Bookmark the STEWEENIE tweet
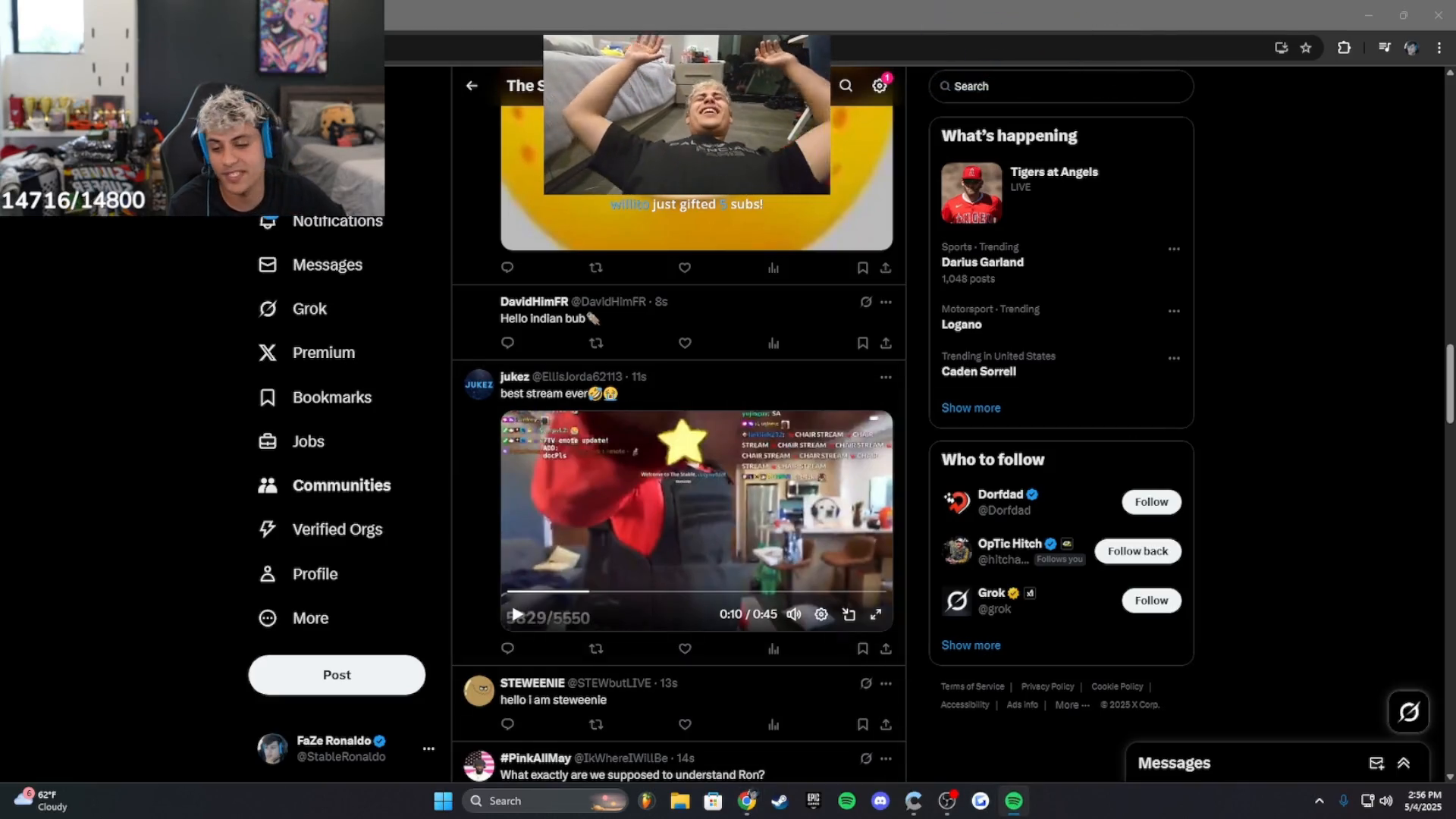Image resolution: width=1456 pixels, height=819 pixels. click(862, 724)
